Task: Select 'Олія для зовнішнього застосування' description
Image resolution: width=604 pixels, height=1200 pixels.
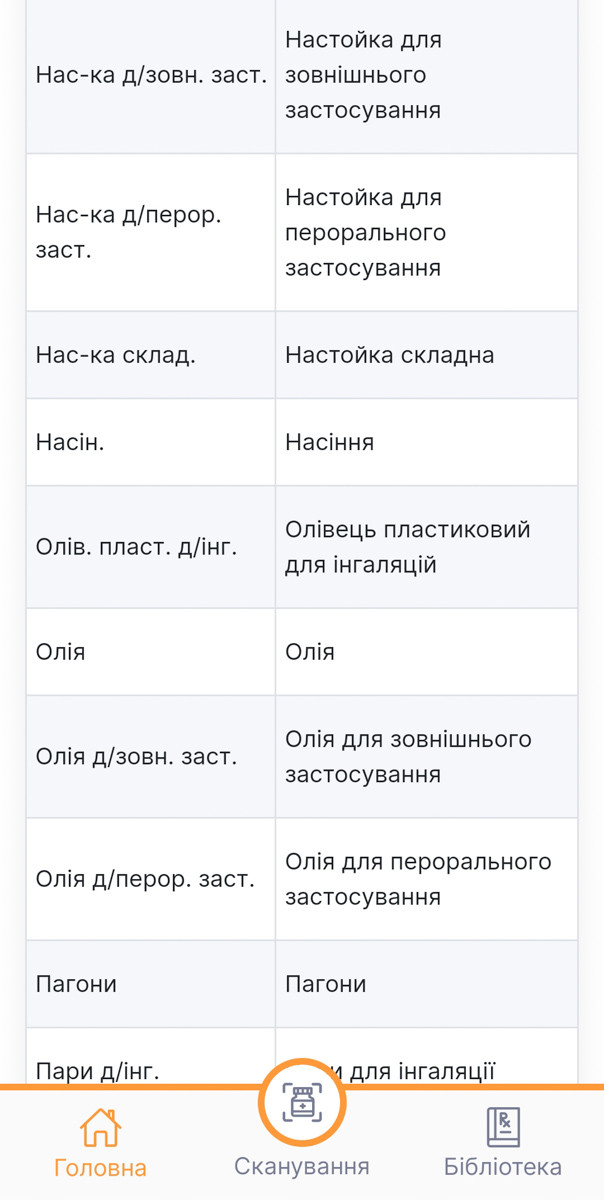Action: tap(408, 757)
